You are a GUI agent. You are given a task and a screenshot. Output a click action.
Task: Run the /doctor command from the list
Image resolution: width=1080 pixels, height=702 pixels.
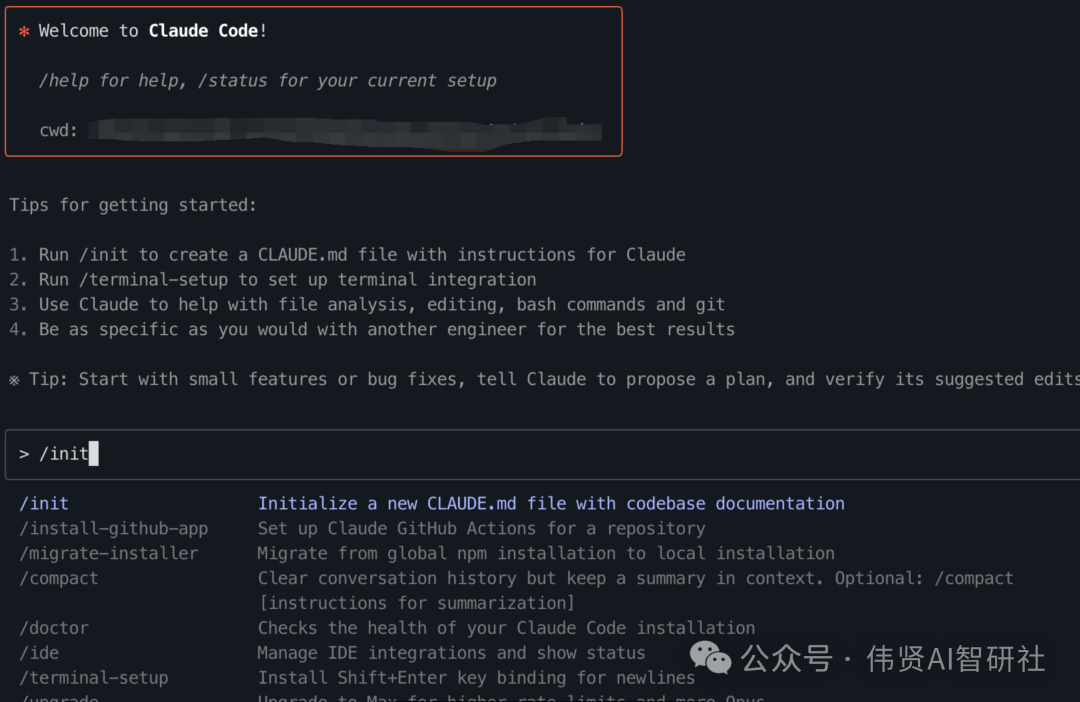pyautogui.click(x=54, y=628)
